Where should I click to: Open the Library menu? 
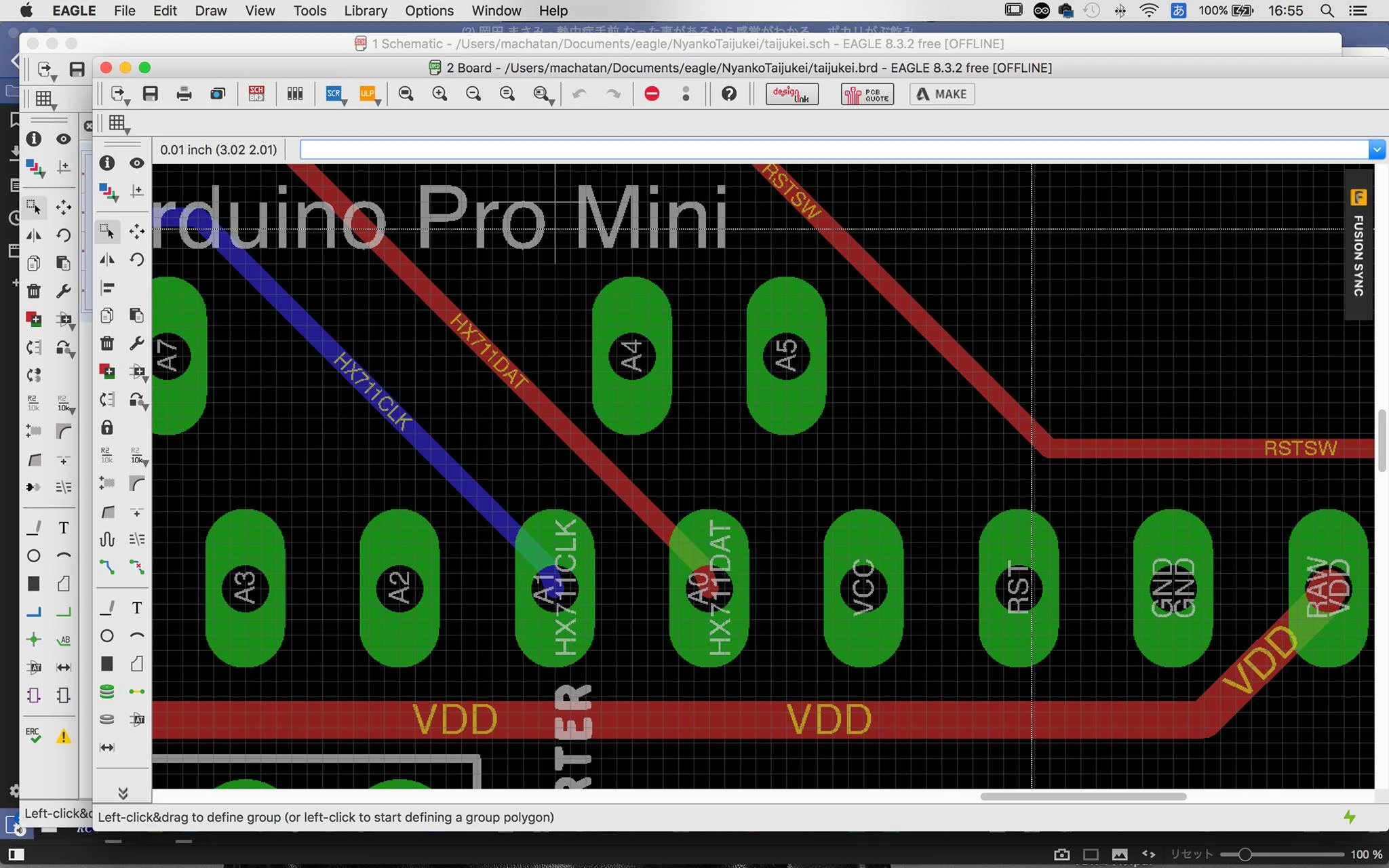[366, 11]
